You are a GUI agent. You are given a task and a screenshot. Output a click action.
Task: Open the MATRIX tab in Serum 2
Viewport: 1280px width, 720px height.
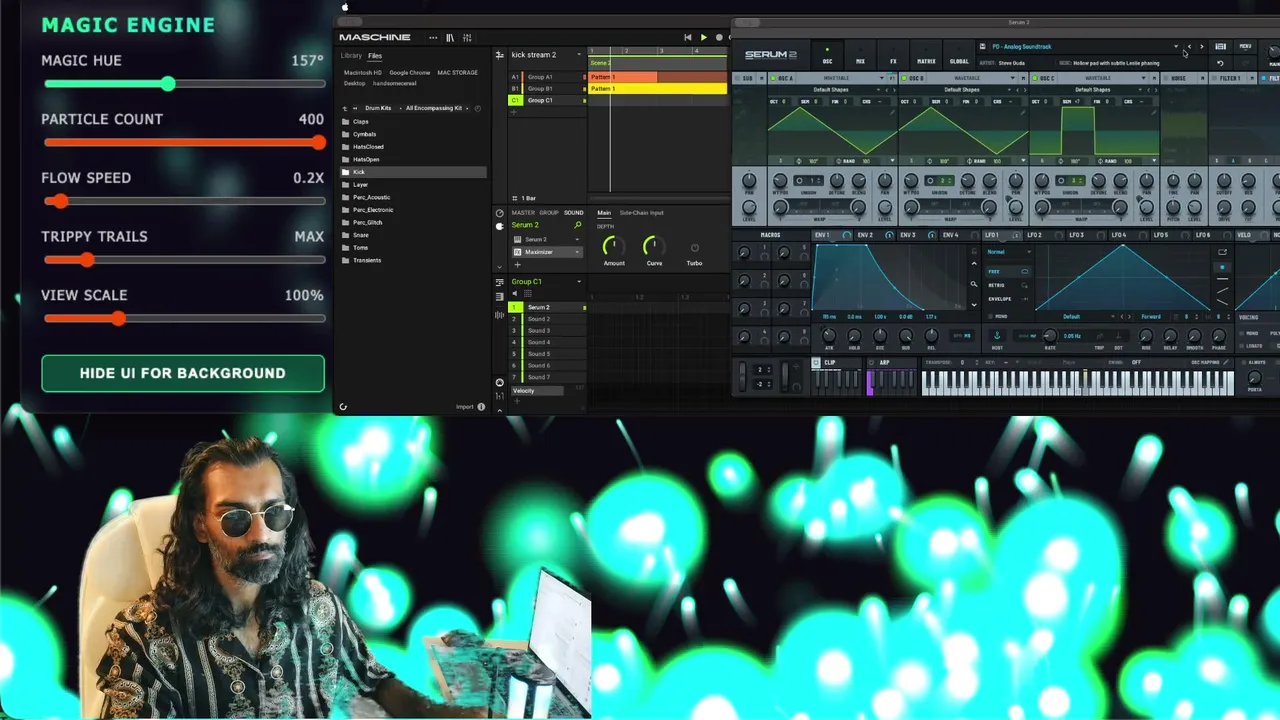click(926, 54)
